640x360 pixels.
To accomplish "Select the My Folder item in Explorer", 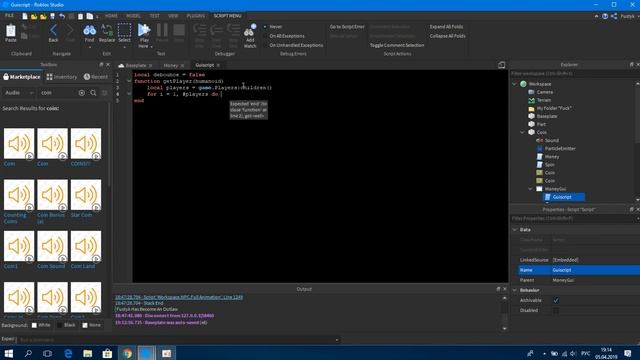I will [554, 108].
